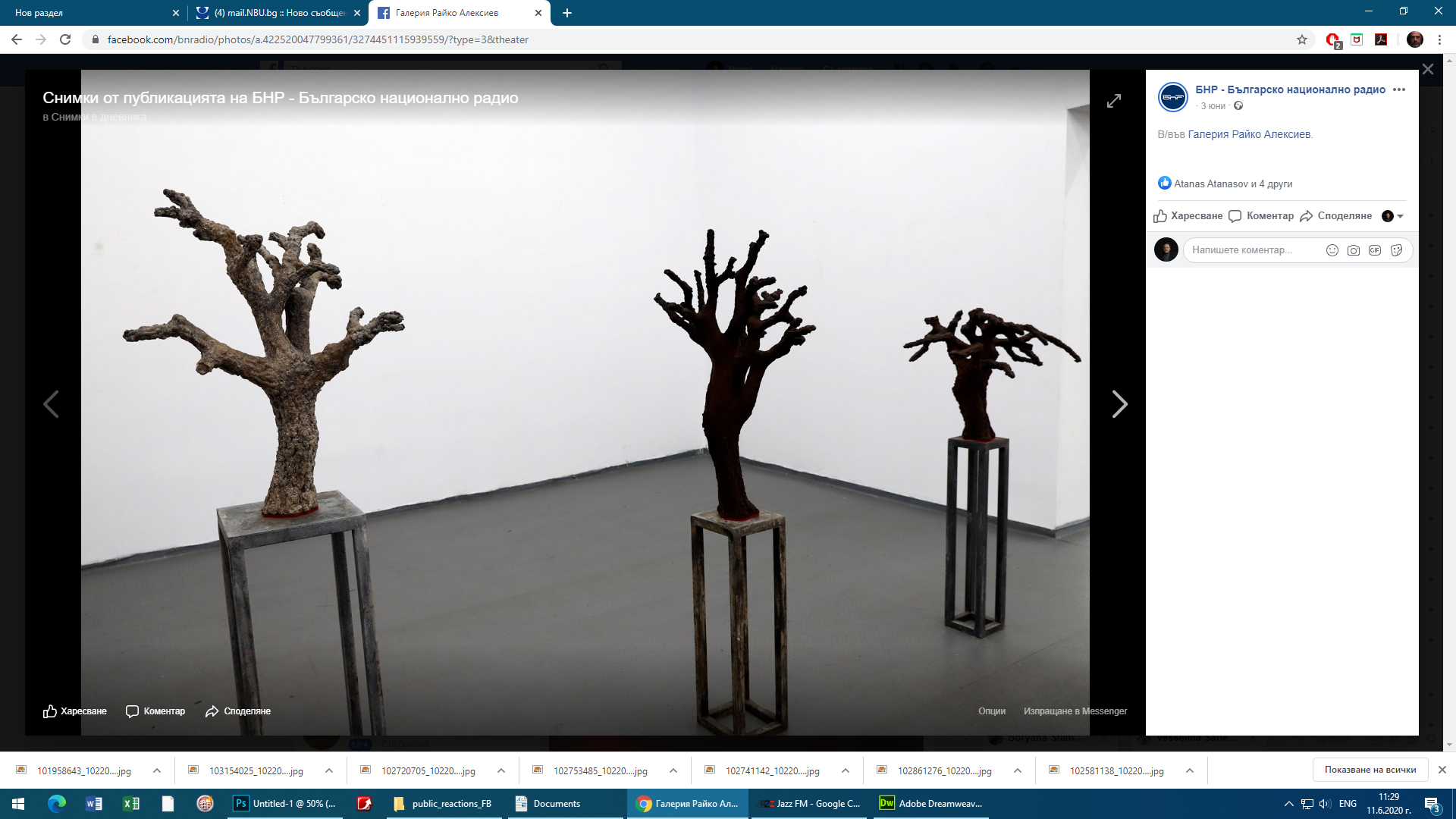The image size is (1456, 819).
Task: Click Коментар in the side panel
Action: (x=1261, y=216)
